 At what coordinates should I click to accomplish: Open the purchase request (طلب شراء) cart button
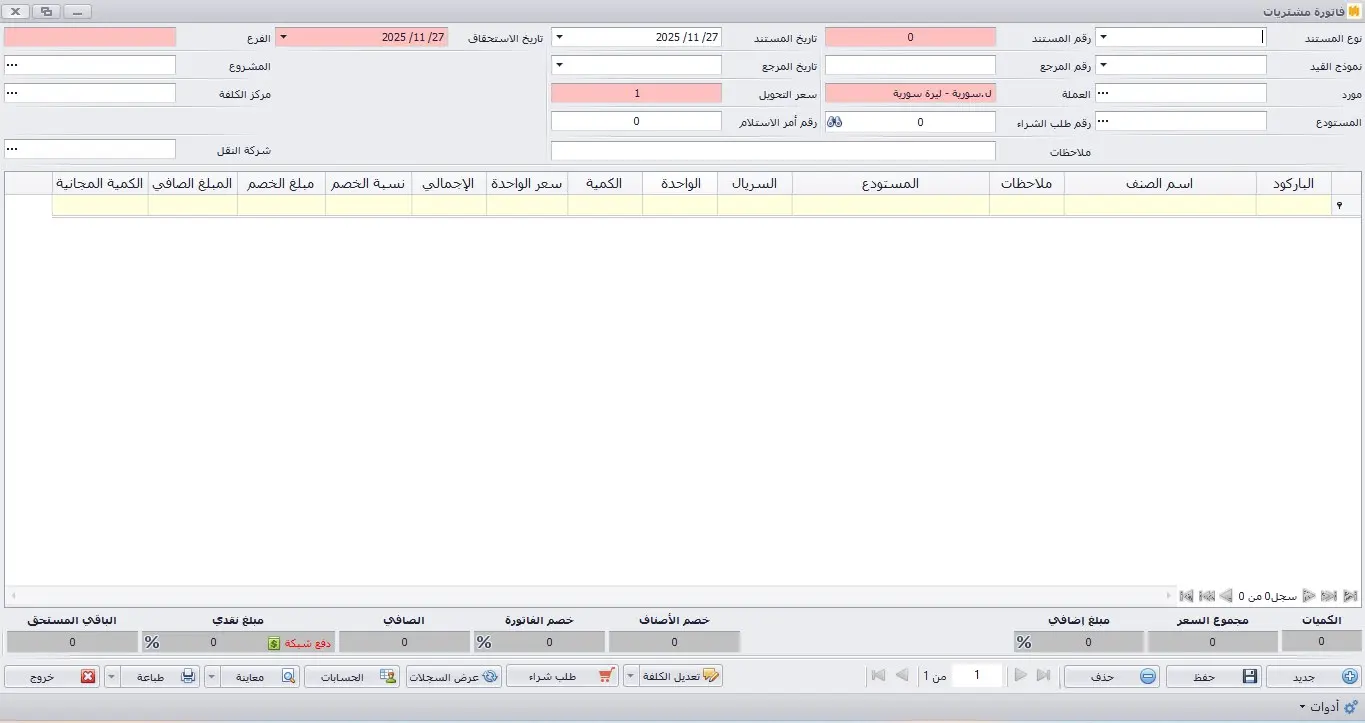coord(561,677)
